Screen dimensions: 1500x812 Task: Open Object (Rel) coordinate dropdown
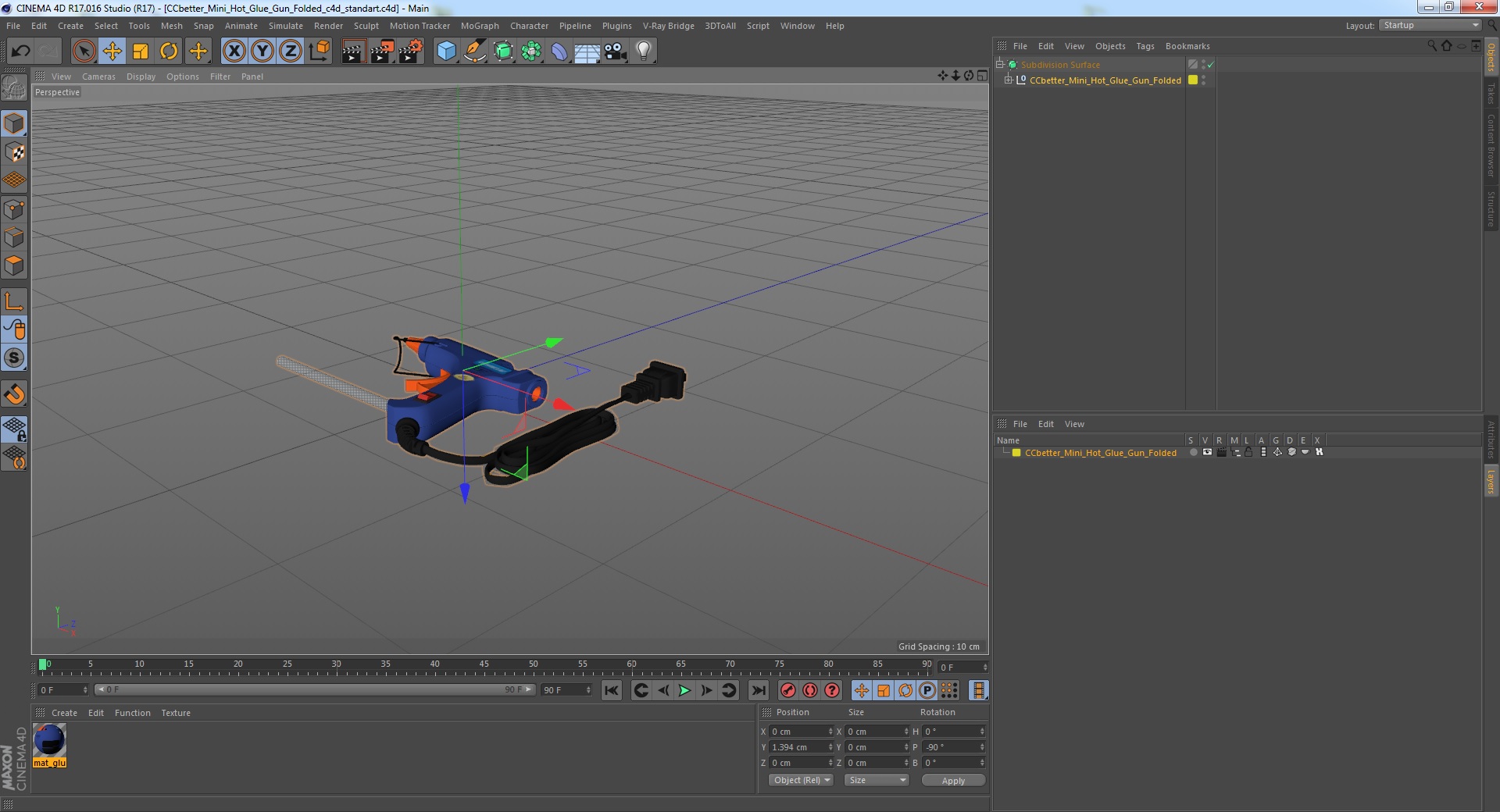(x=801, y=780)
